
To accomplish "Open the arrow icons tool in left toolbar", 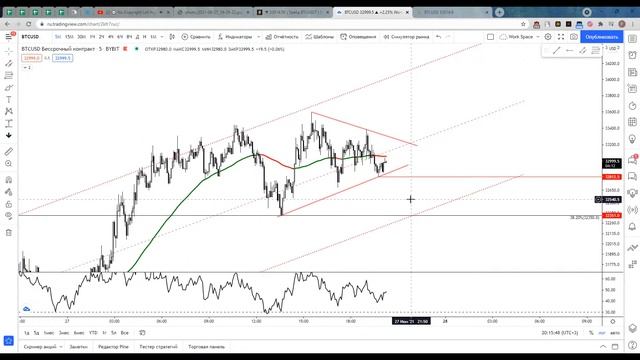I will click(x=9, y=135).
